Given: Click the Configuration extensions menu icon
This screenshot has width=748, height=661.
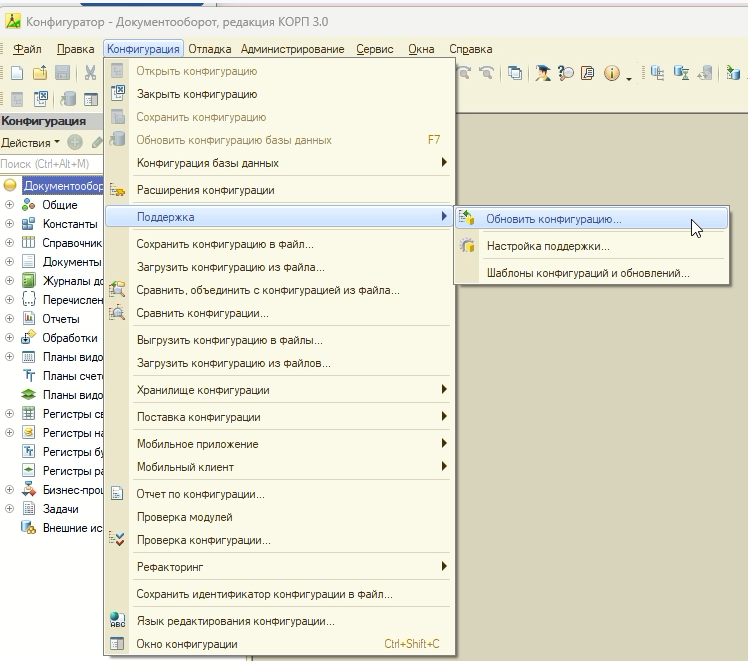Looking at the screenshot, I should coord(117,190).
